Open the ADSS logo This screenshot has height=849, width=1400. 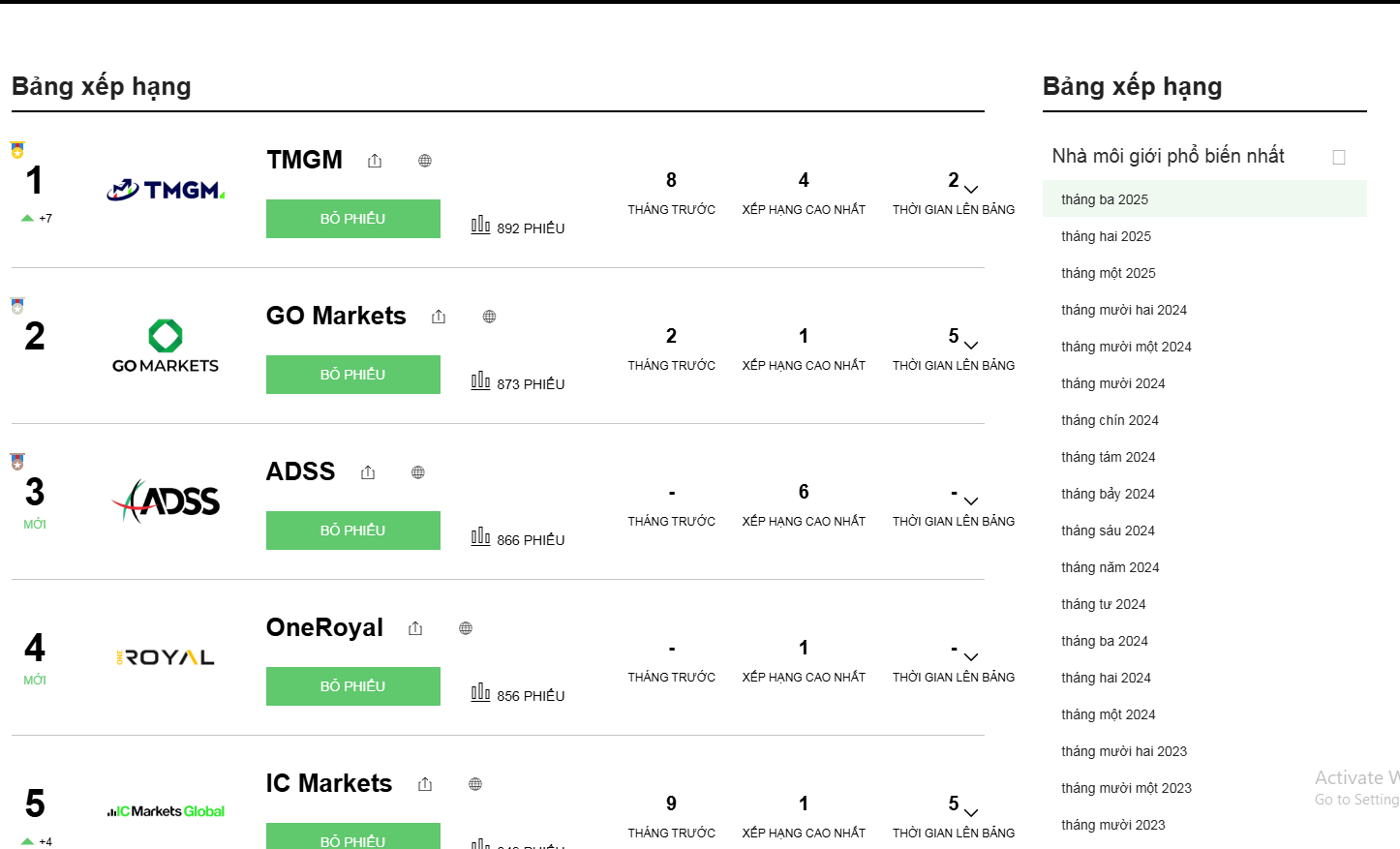pos(166,501)
